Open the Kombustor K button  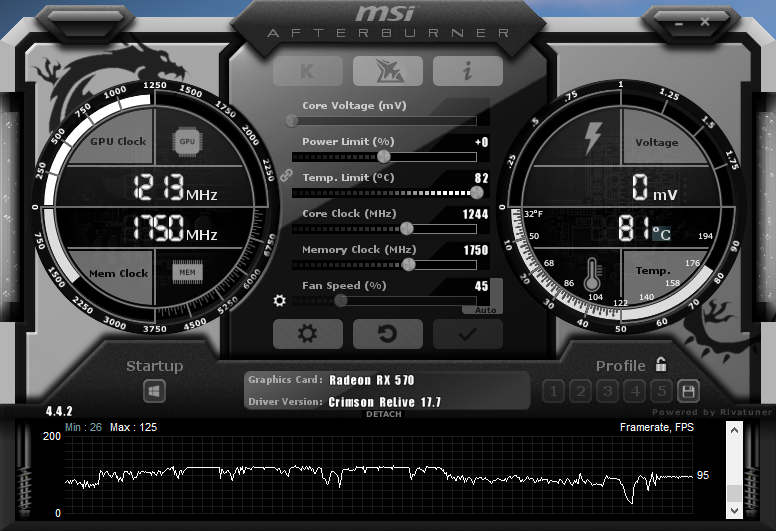(x=307, y=71)
